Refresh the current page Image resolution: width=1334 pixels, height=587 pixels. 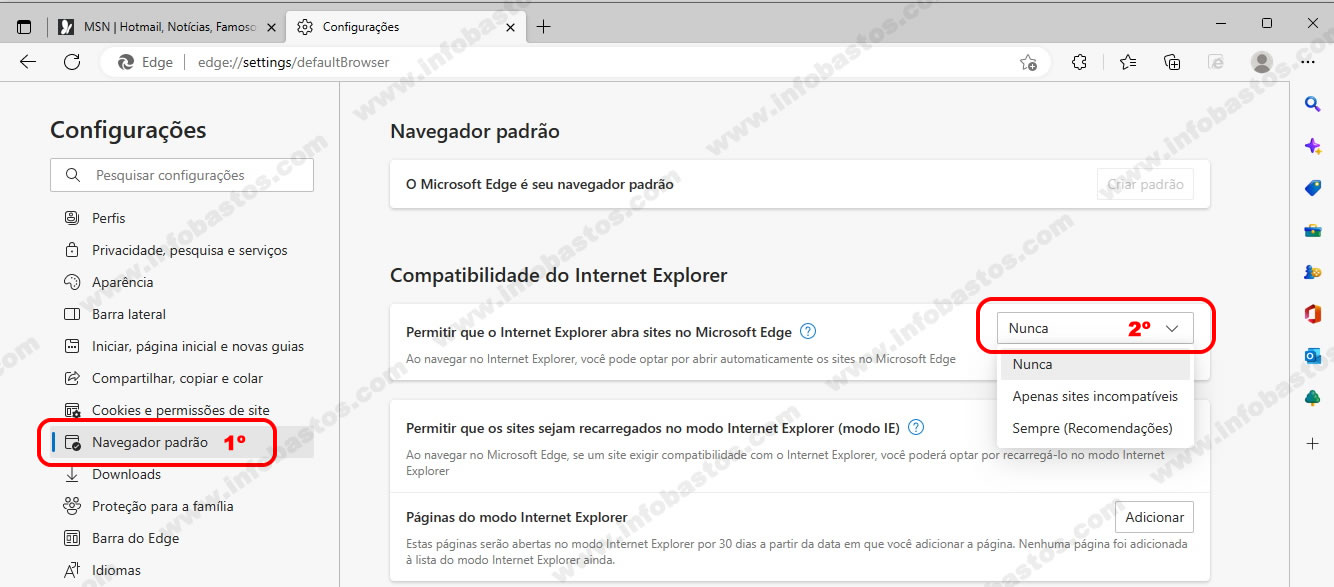[72, 62]
